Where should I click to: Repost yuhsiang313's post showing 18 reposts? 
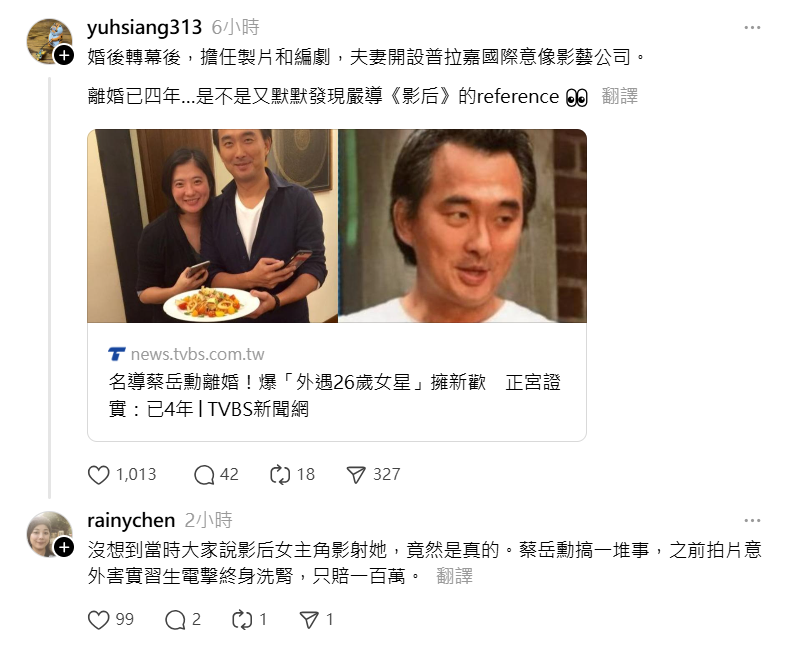tap(280, 474)
